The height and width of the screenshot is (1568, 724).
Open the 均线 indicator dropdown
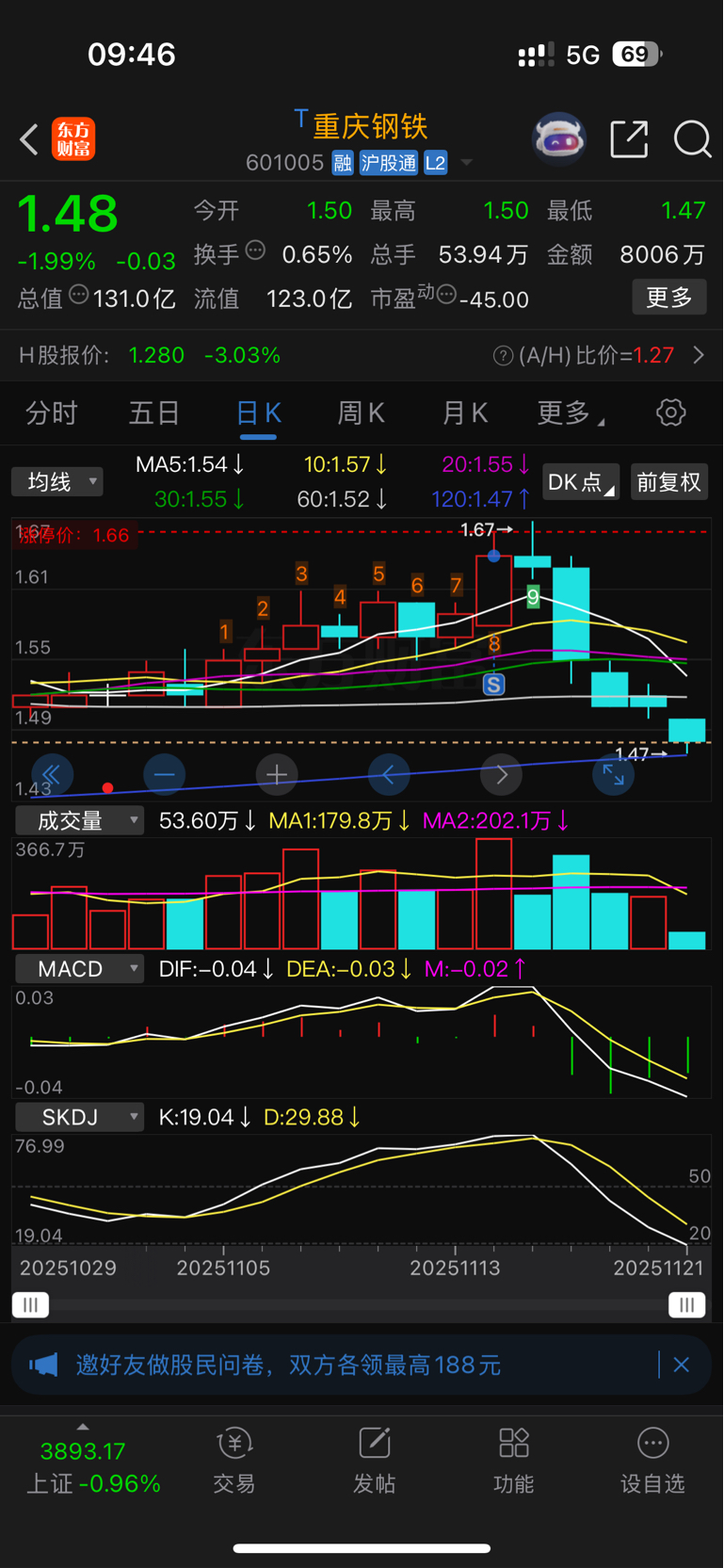point(57,482)
